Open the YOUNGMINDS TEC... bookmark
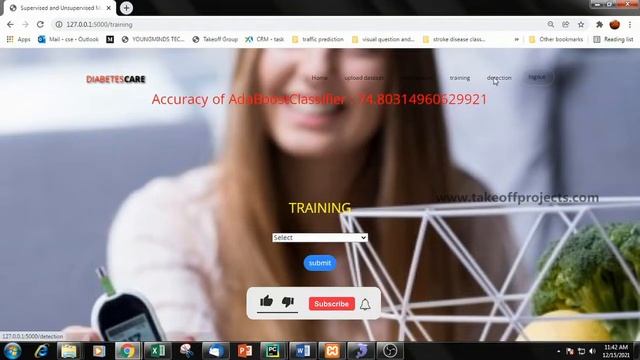Image resolution: width=640 pixels, height=360 pixels. (x=153, y=39)
